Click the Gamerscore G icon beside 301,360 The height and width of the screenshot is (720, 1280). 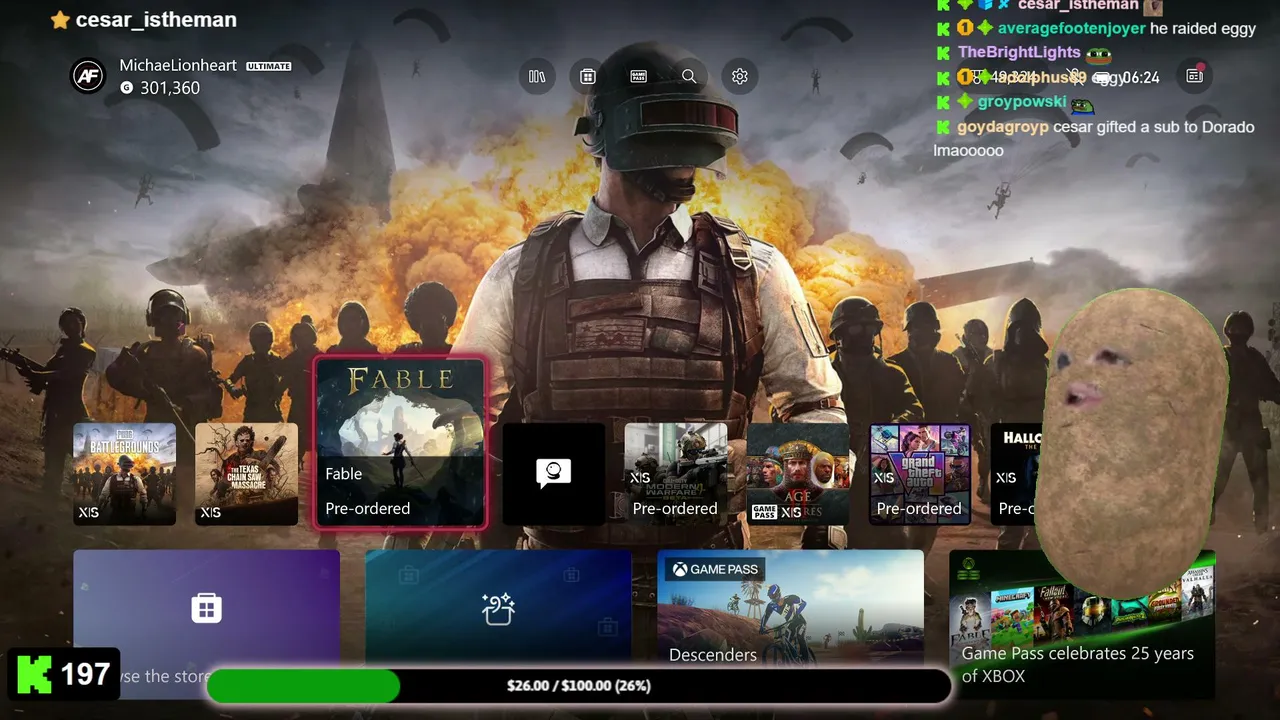[x=126, y=88]
